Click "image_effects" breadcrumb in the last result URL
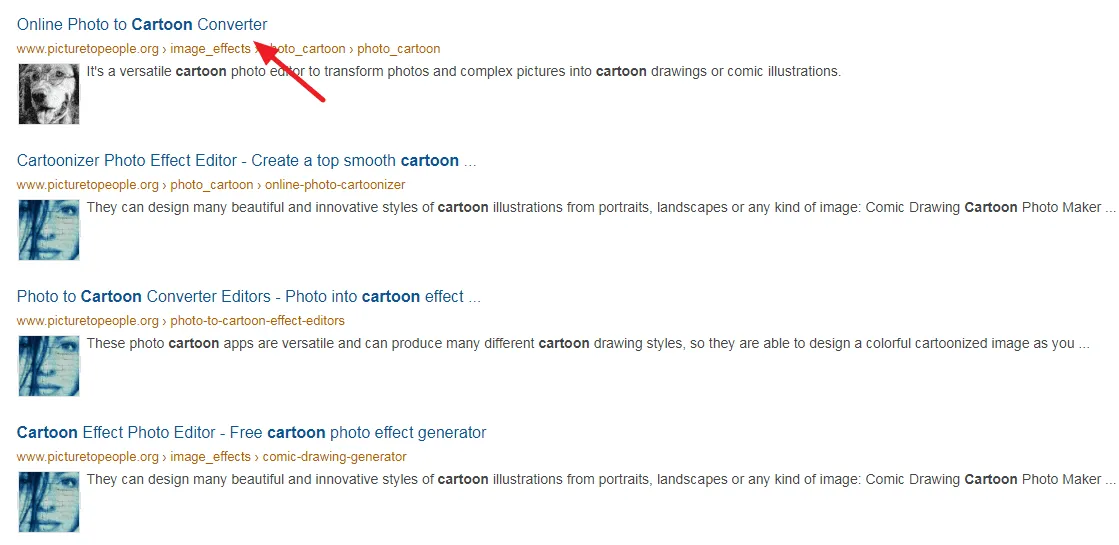Screen dimensions: 1119x545 tap(210, 457)
